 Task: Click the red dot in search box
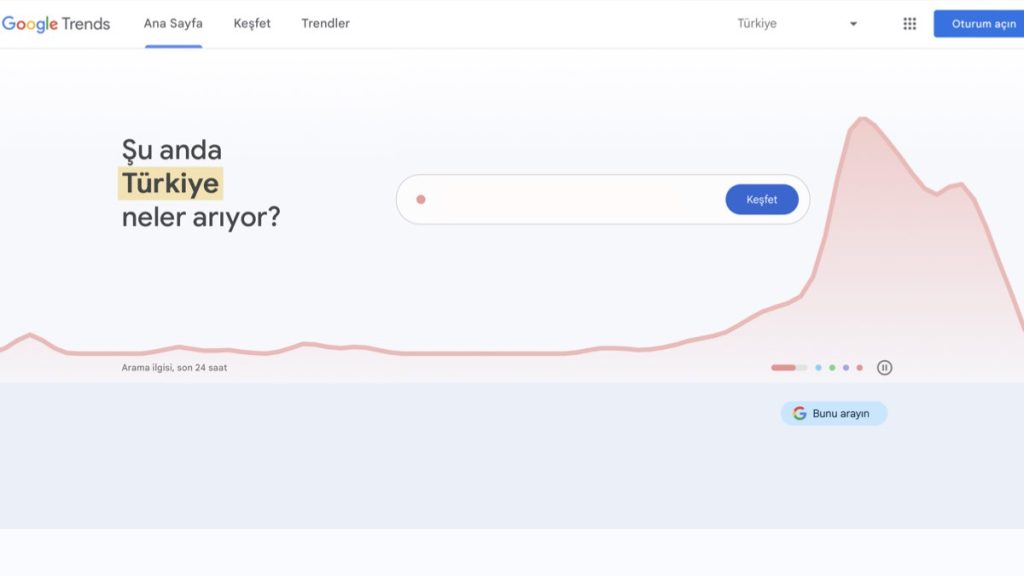[x=421, y=200]
